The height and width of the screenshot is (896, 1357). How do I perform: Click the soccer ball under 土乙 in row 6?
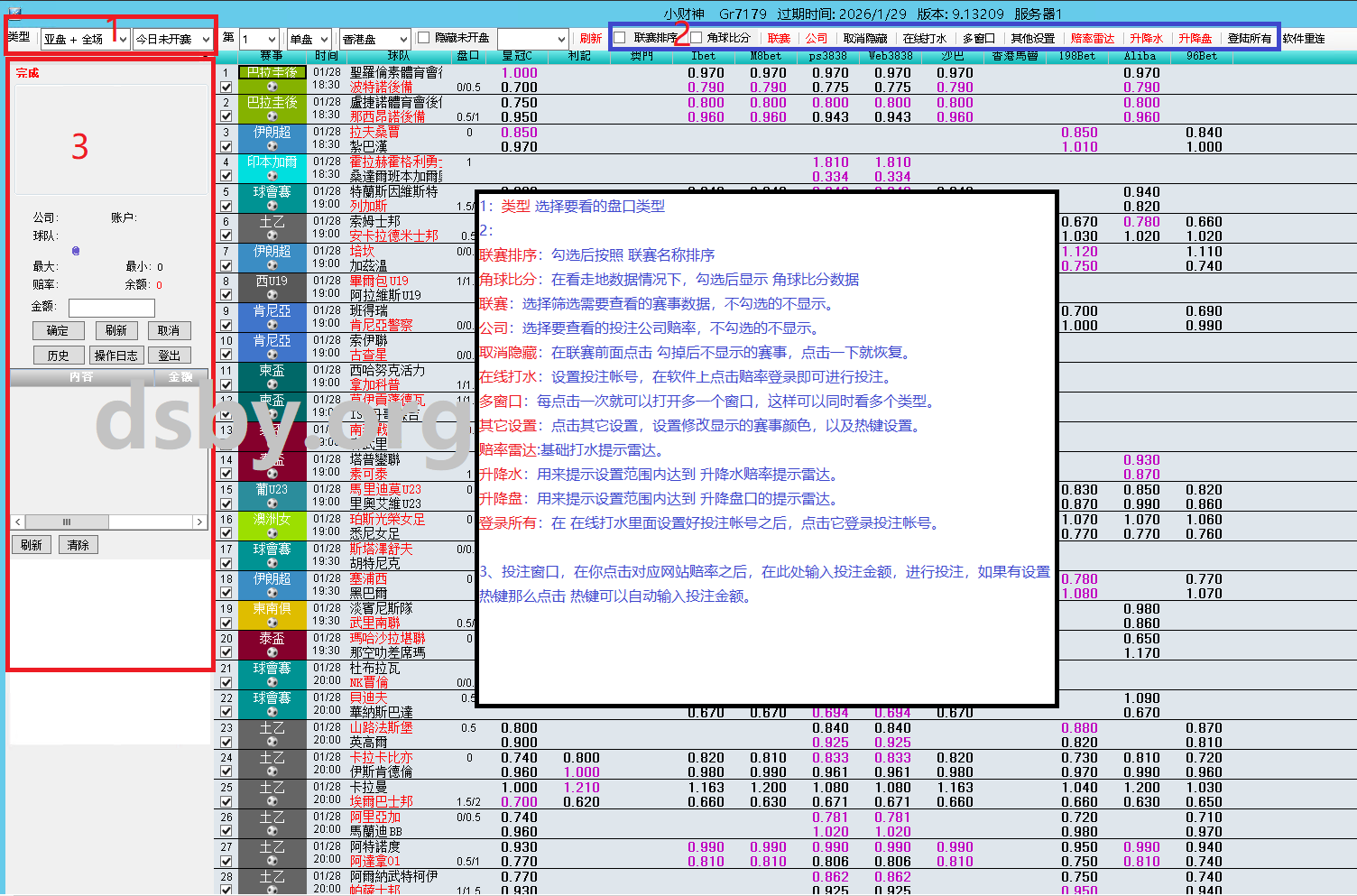click(272, 236)
